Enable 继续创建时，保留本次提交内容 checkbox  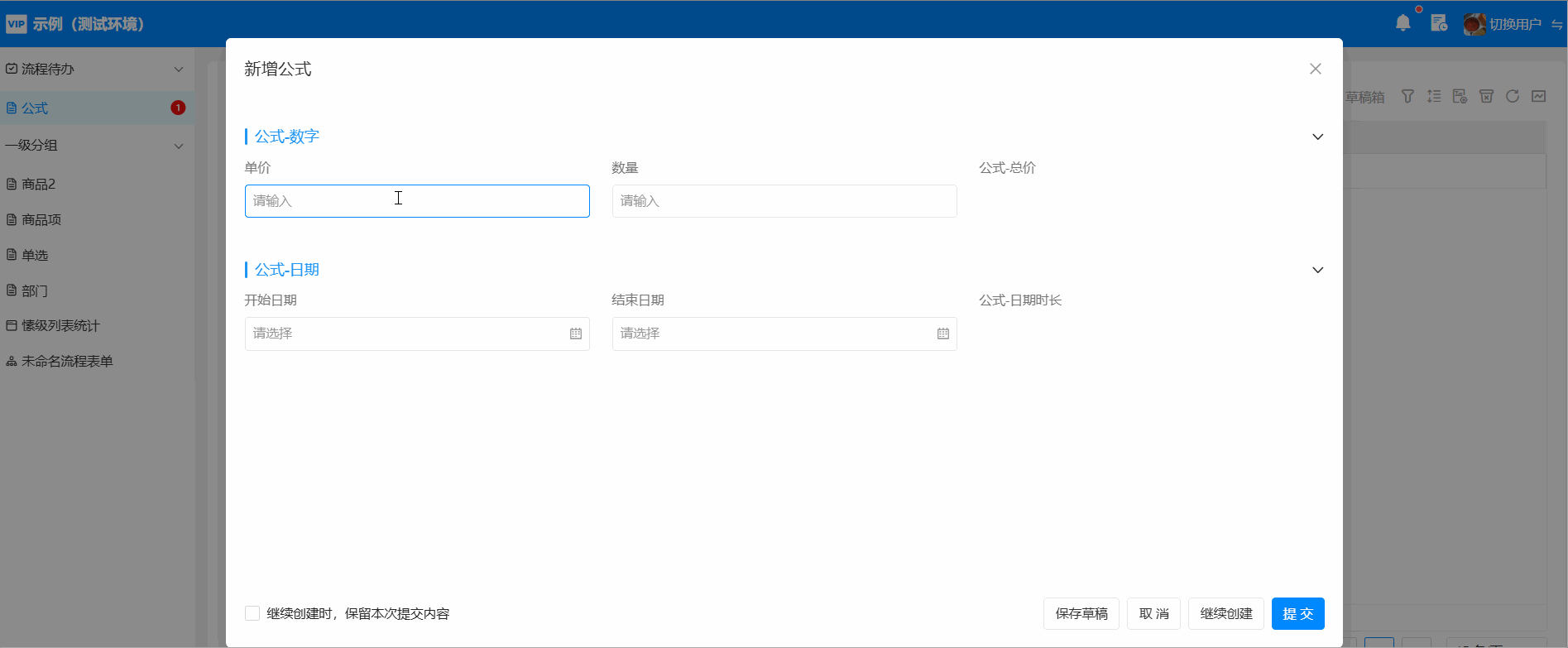[252, 613]
